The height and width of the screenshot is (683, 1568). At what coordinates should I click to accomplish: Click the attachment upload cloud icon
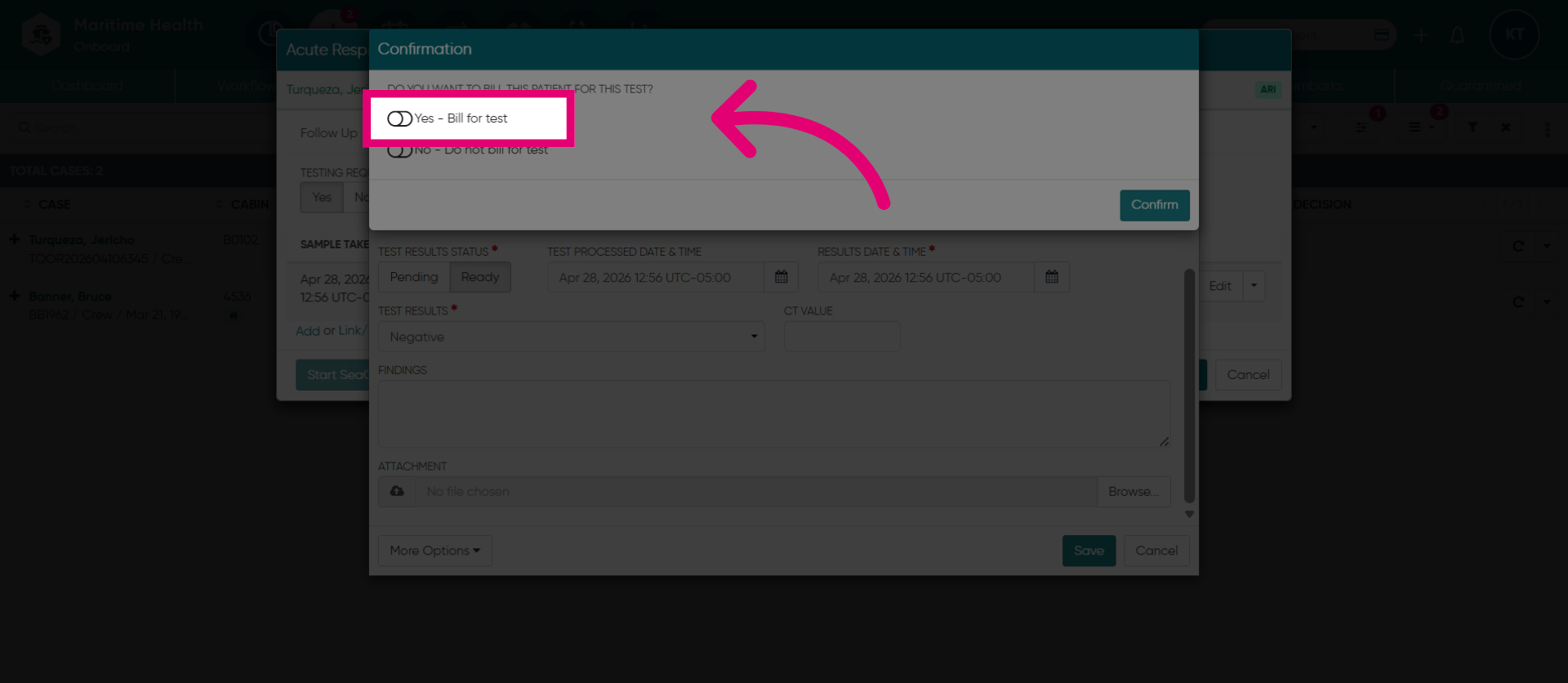click(x=397, y=491)
